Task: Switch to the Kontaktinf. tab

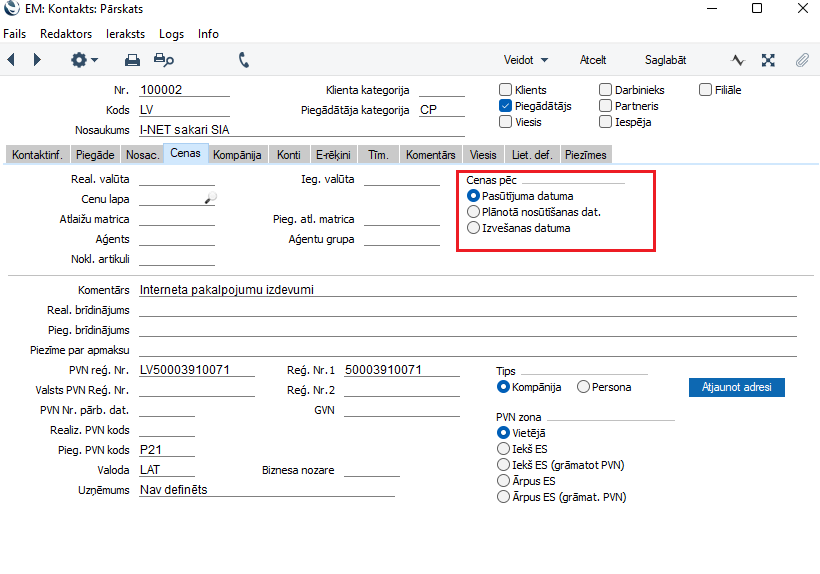Action: pyautogui.click(x=37, y=155)
